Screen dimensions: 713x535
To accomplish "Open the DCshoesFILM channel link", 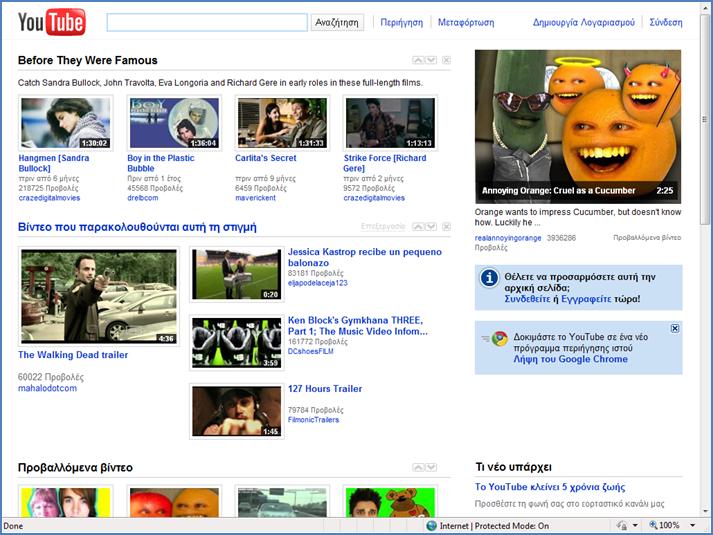I will tap(311, 351).
